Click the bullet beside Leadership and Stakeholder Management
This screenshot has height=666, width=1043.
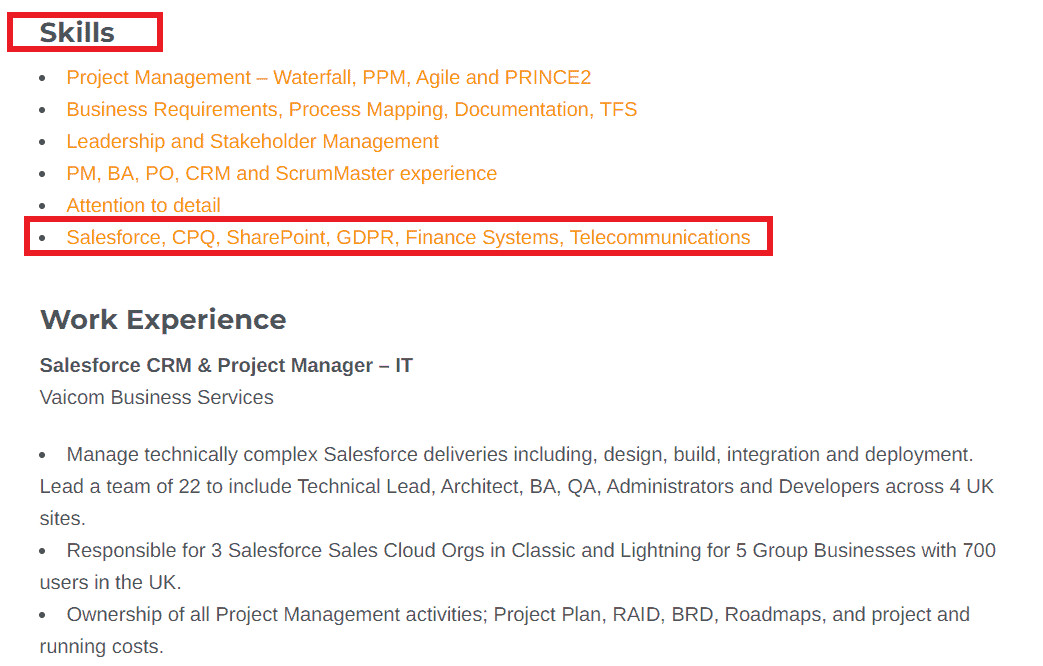(x=42, y=143)
